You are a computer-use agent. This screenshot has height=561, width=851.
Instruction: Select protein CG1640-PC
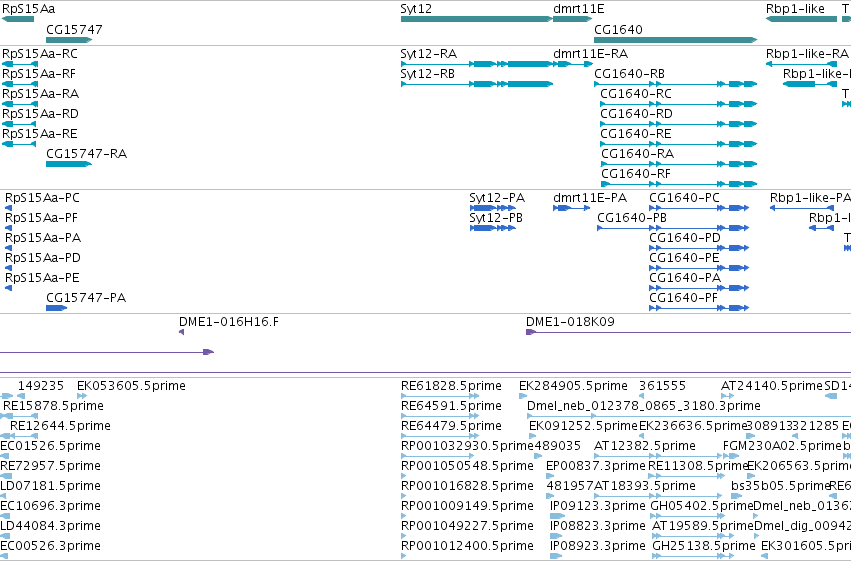coord(684,198)
